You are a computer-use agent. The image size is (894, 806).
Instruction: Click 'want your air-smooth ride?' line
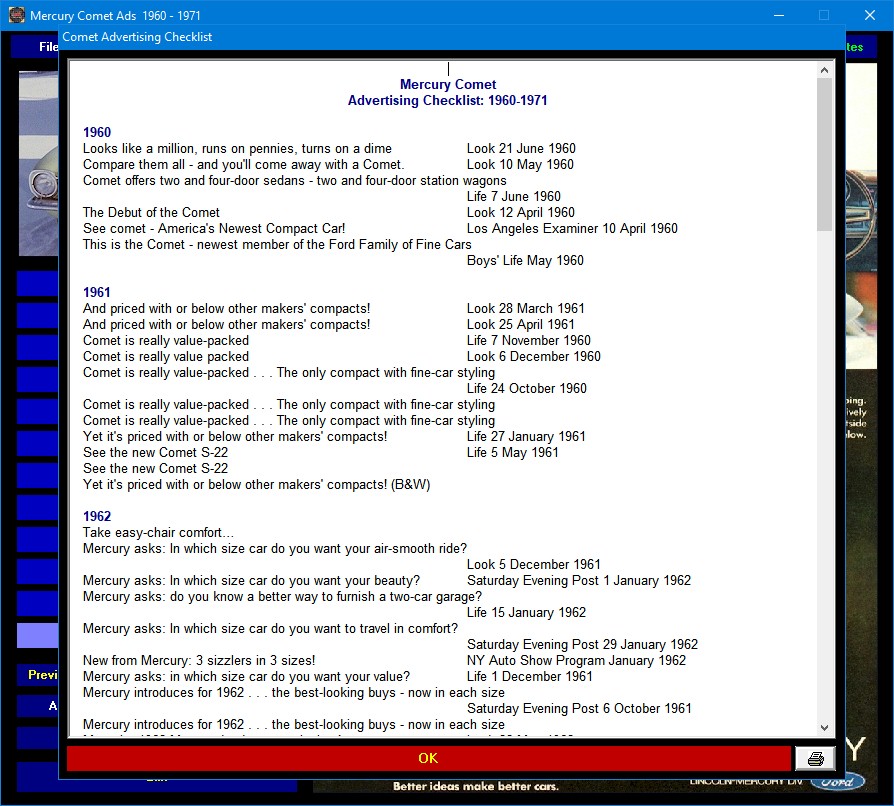[x=275, y=548]
